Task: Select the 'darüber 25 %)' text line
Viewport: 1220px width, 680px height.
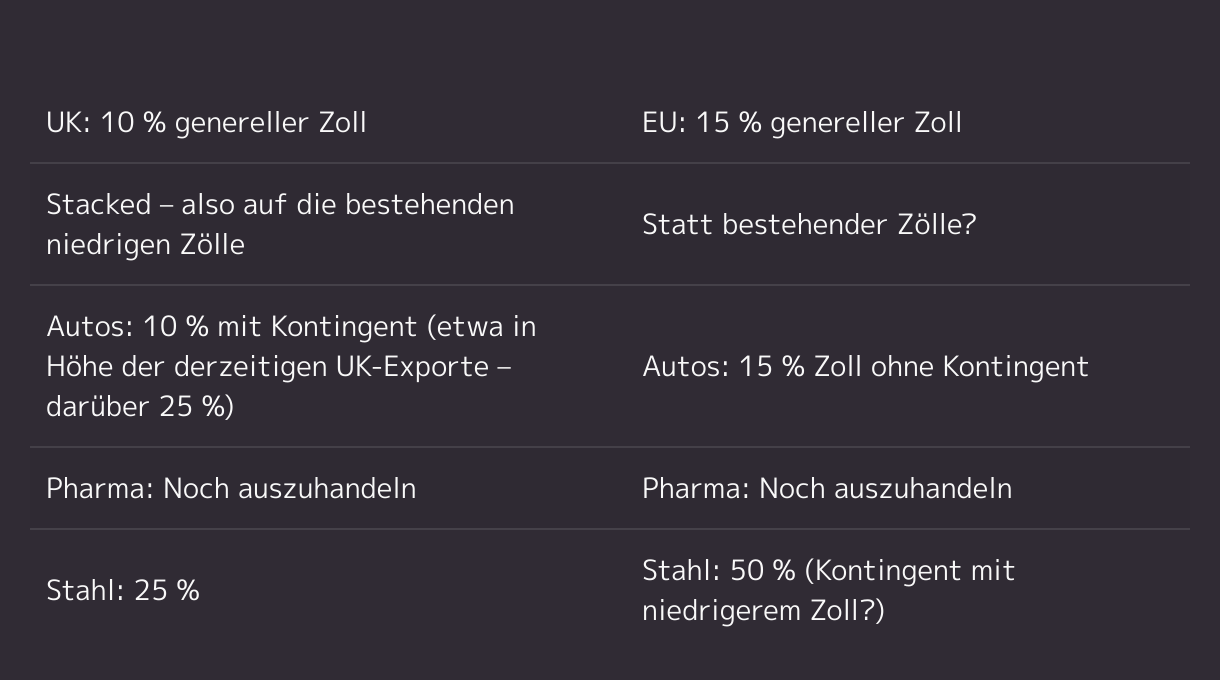Action: pyautogui.click(x=139, y=406)
